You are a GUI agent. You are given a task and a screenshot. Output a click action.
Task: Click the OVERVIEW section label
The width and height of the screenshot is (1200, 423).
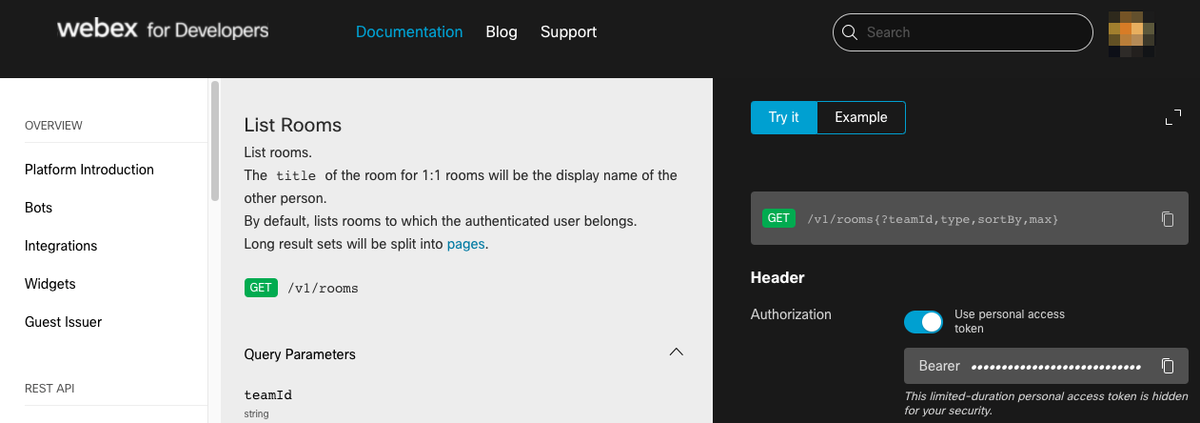click(54, 126)
